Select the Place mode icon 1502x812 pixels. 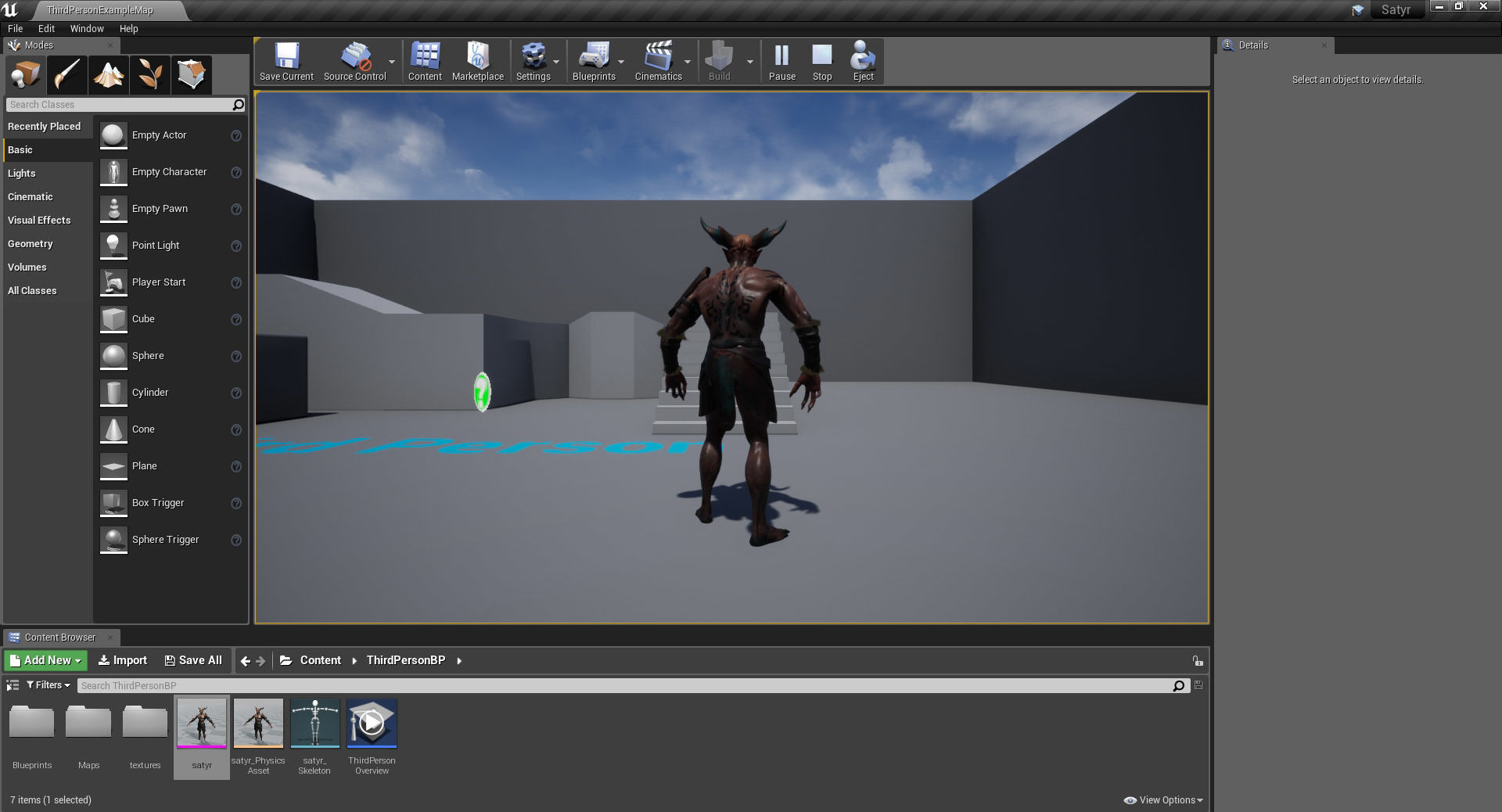click(26, 75)
